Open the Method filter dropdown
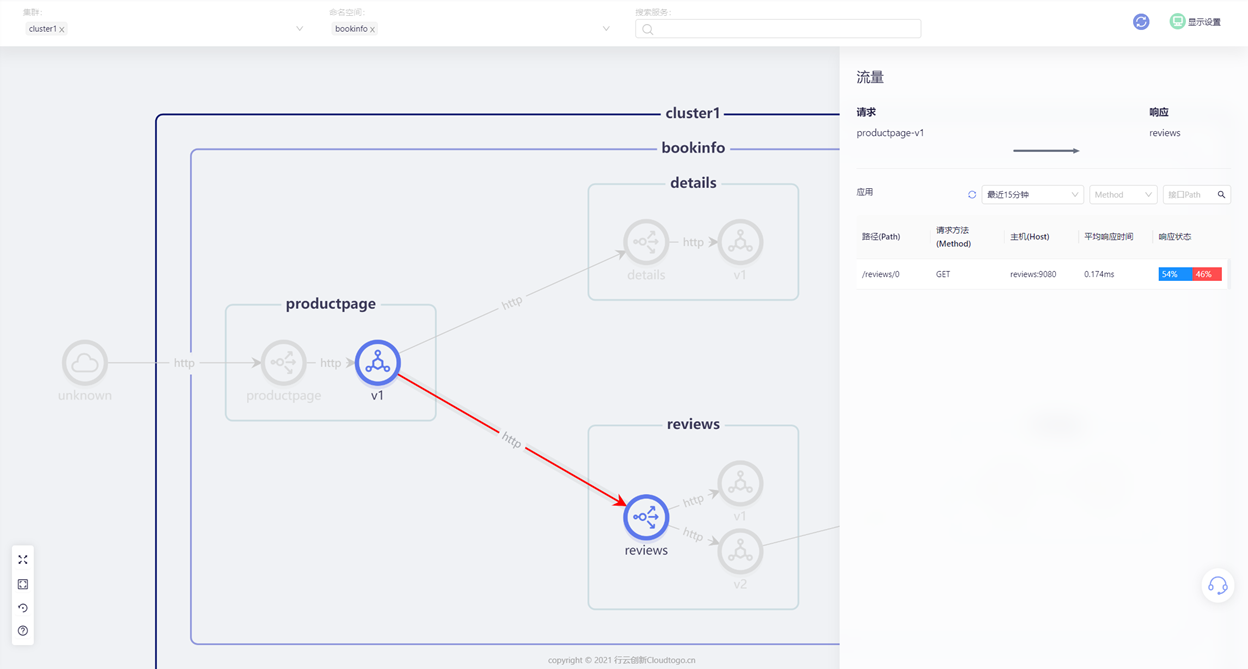 pyautogui.click(x=1123, y=195)
